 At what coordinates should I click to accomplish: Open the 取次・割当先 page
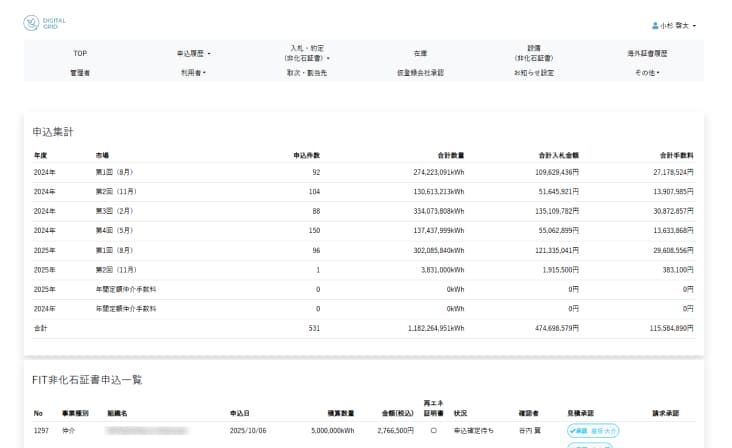(x=307, y=73)
